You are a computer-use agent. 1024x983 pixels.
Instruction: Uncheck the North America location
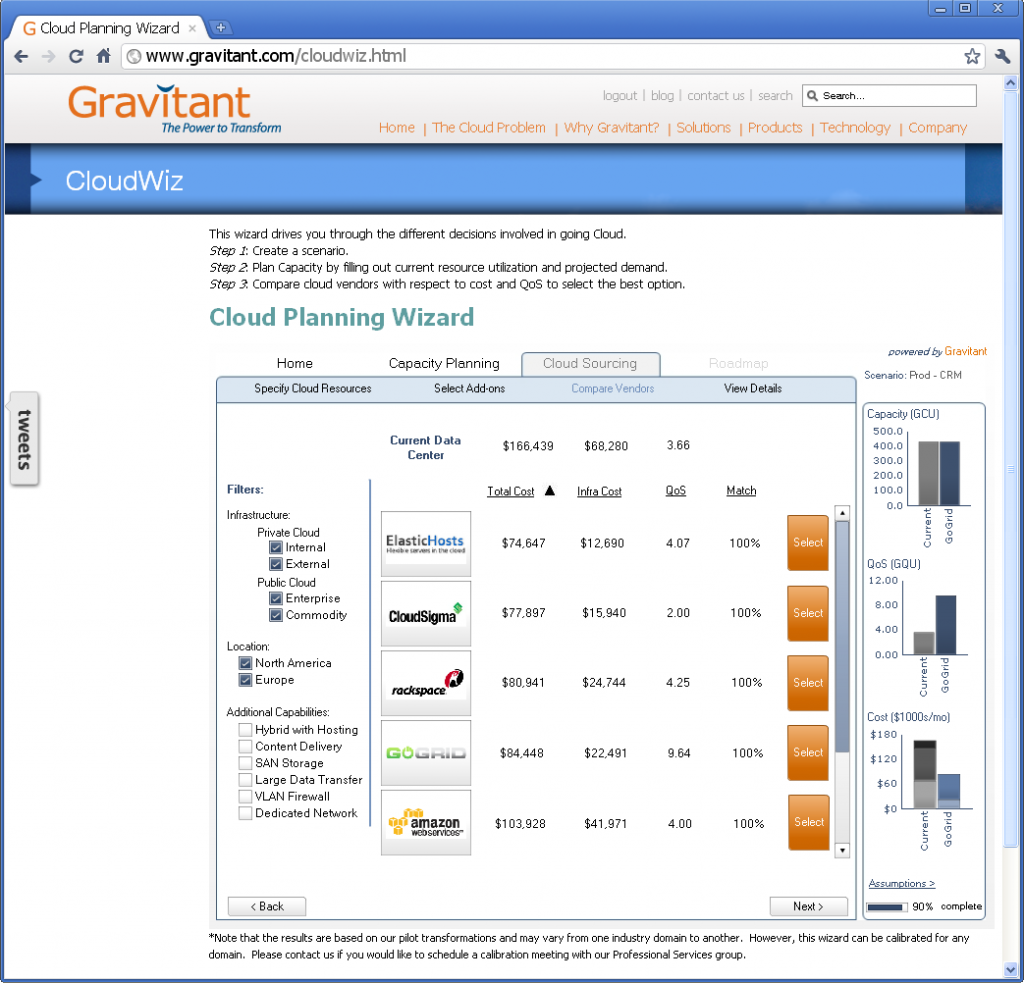tap(245, 663)
